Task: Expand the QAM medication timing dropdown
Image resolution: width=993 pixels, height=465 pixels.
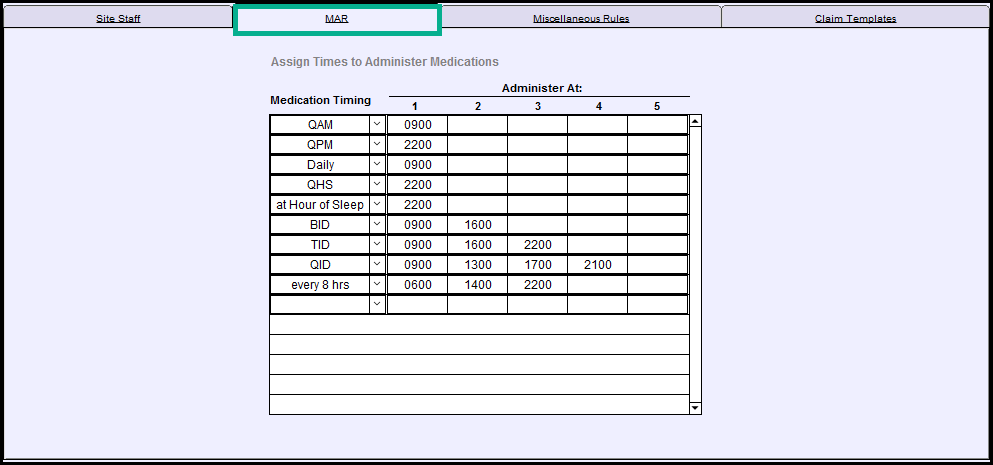Action: click(377, 125)
